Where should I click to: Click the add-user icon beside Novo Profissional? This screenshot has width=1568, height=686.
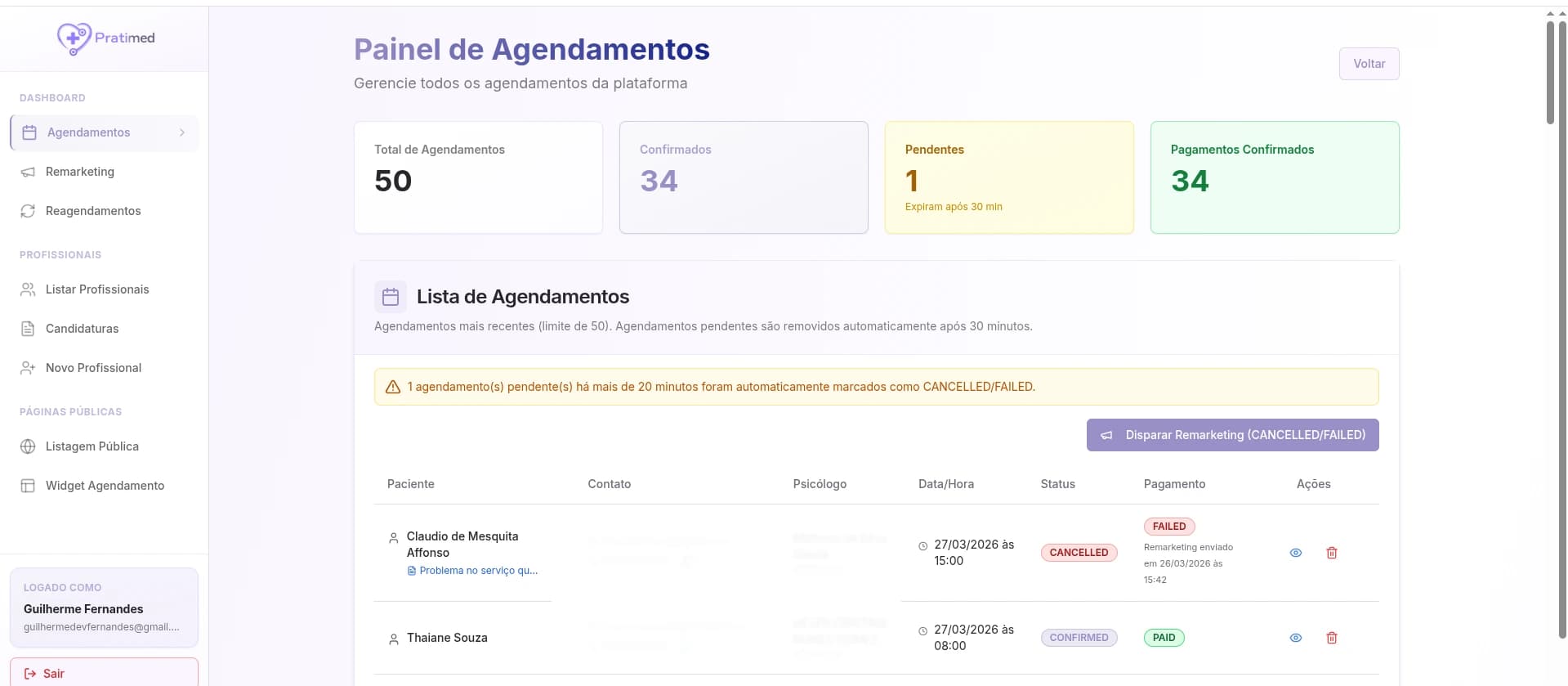(28, 368)
